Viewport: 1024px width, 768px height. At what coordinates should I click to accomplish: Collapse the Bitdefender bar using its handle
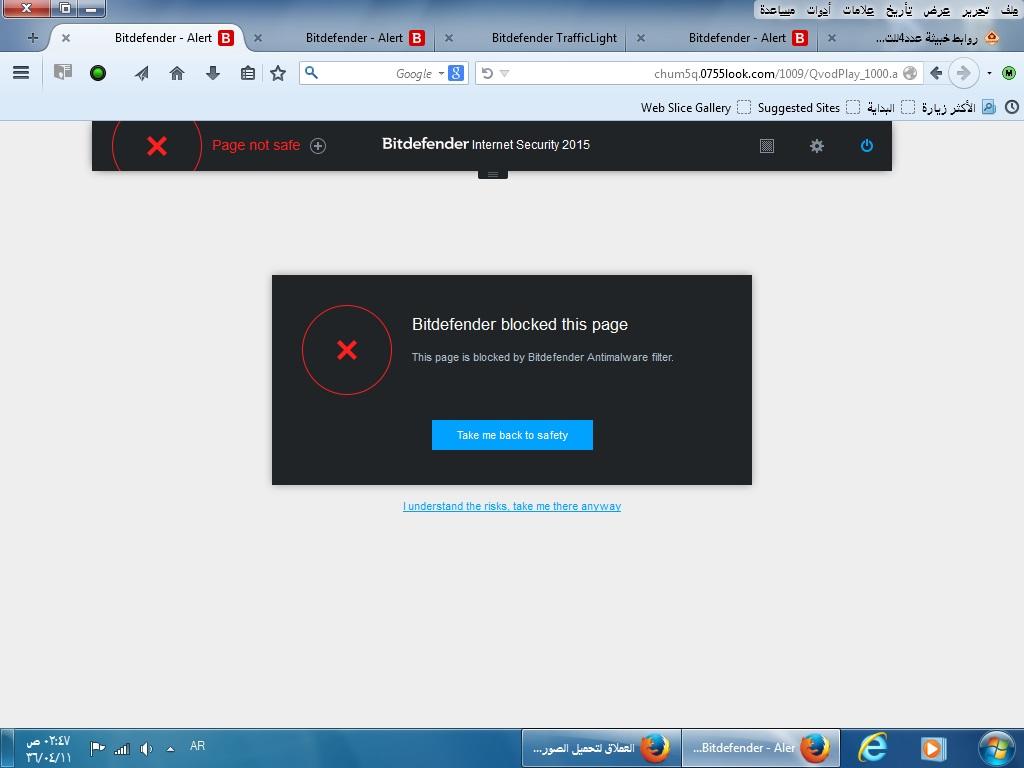click(x=493, y=174)
